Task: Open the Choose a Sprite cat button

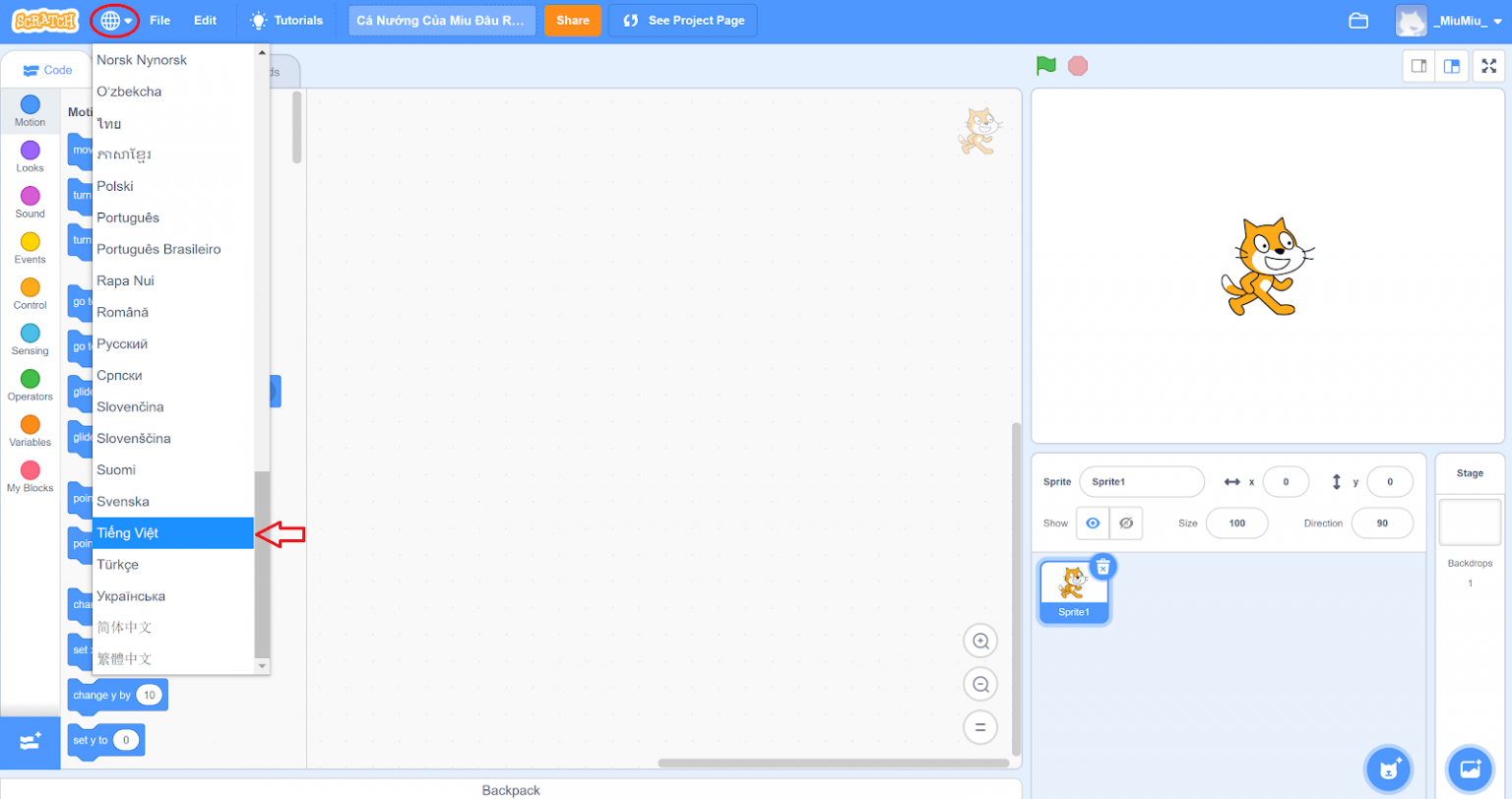Action: pos(1389,768)
